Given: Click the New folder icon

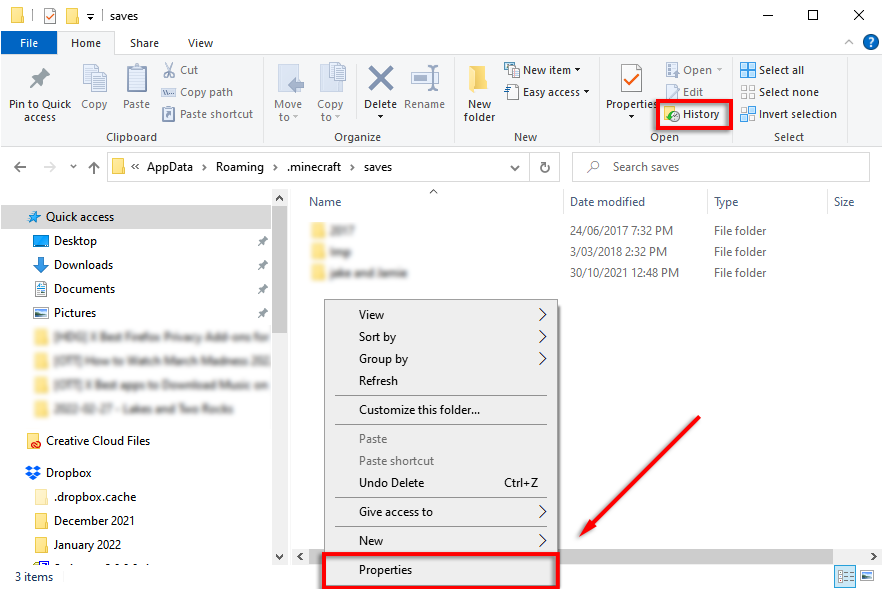Looking at the screenshot, I should tap(479, 79).
